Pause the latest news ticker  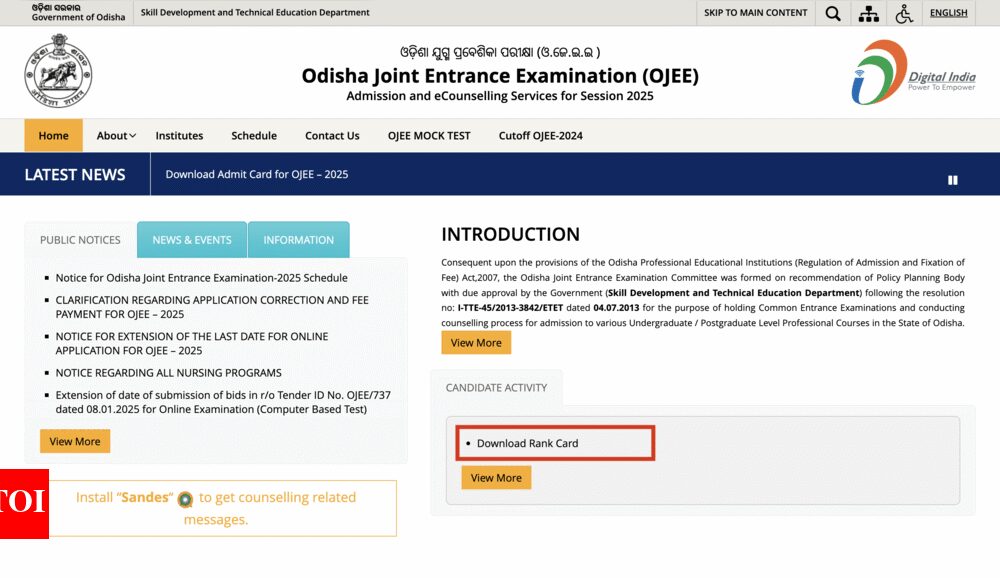pyautogui.click(x=952, y=180)
